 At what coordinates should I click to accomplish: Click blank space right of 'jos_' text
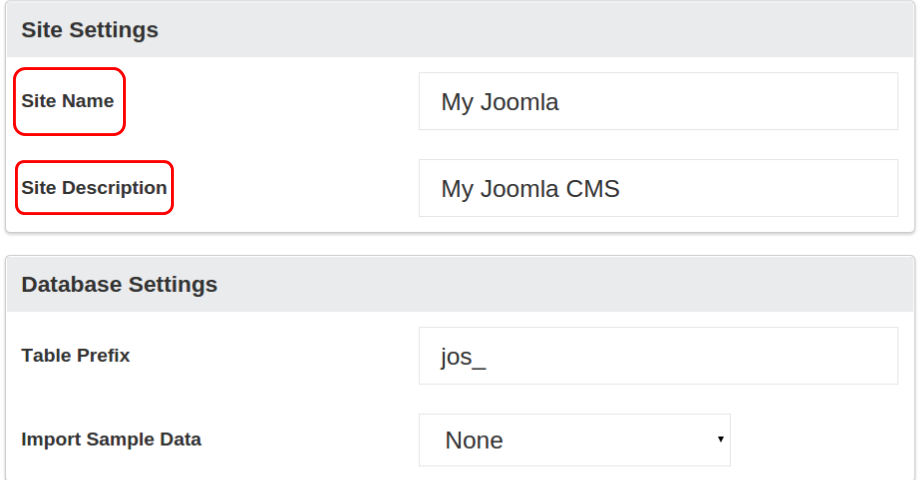point(700,356)
